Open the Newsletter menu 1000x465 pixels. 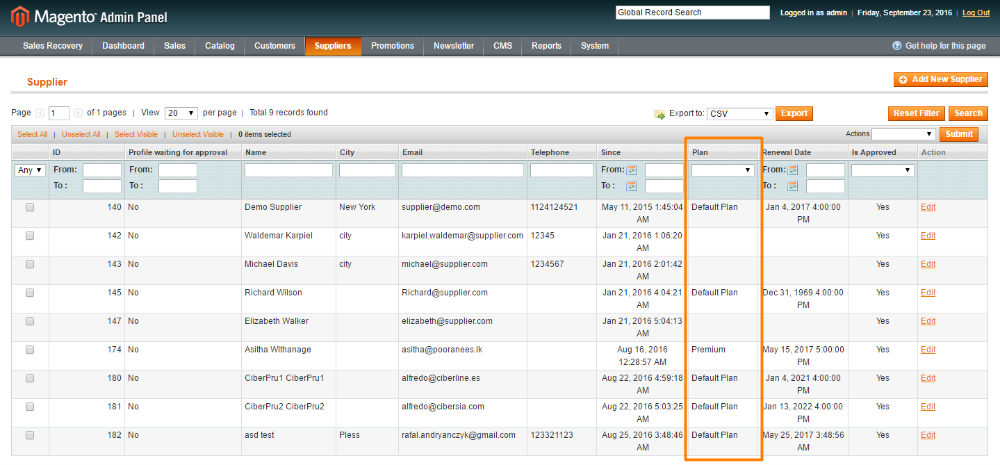click(453, 46)
